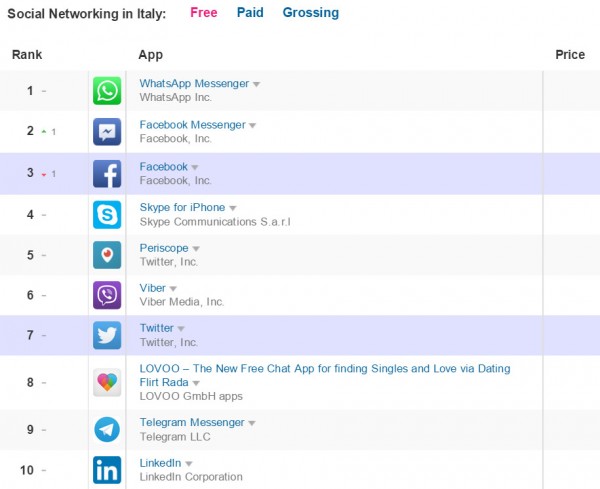Open the dropdown arrow next to Periscope
Viewport: 600px width, 489px height.
pyautogui.click(x=196, y=249)
